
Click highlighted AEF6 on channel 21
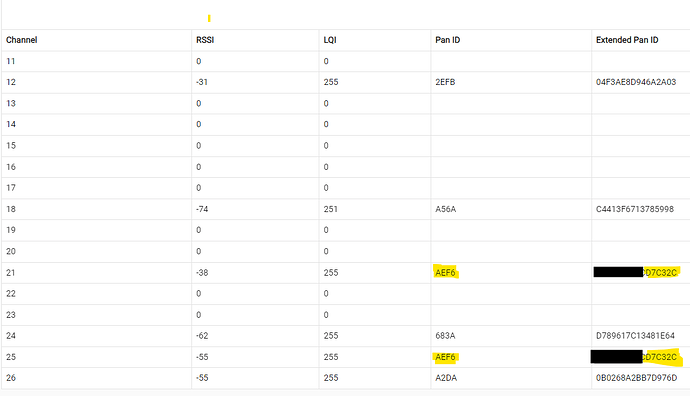(x=445, y=273)
